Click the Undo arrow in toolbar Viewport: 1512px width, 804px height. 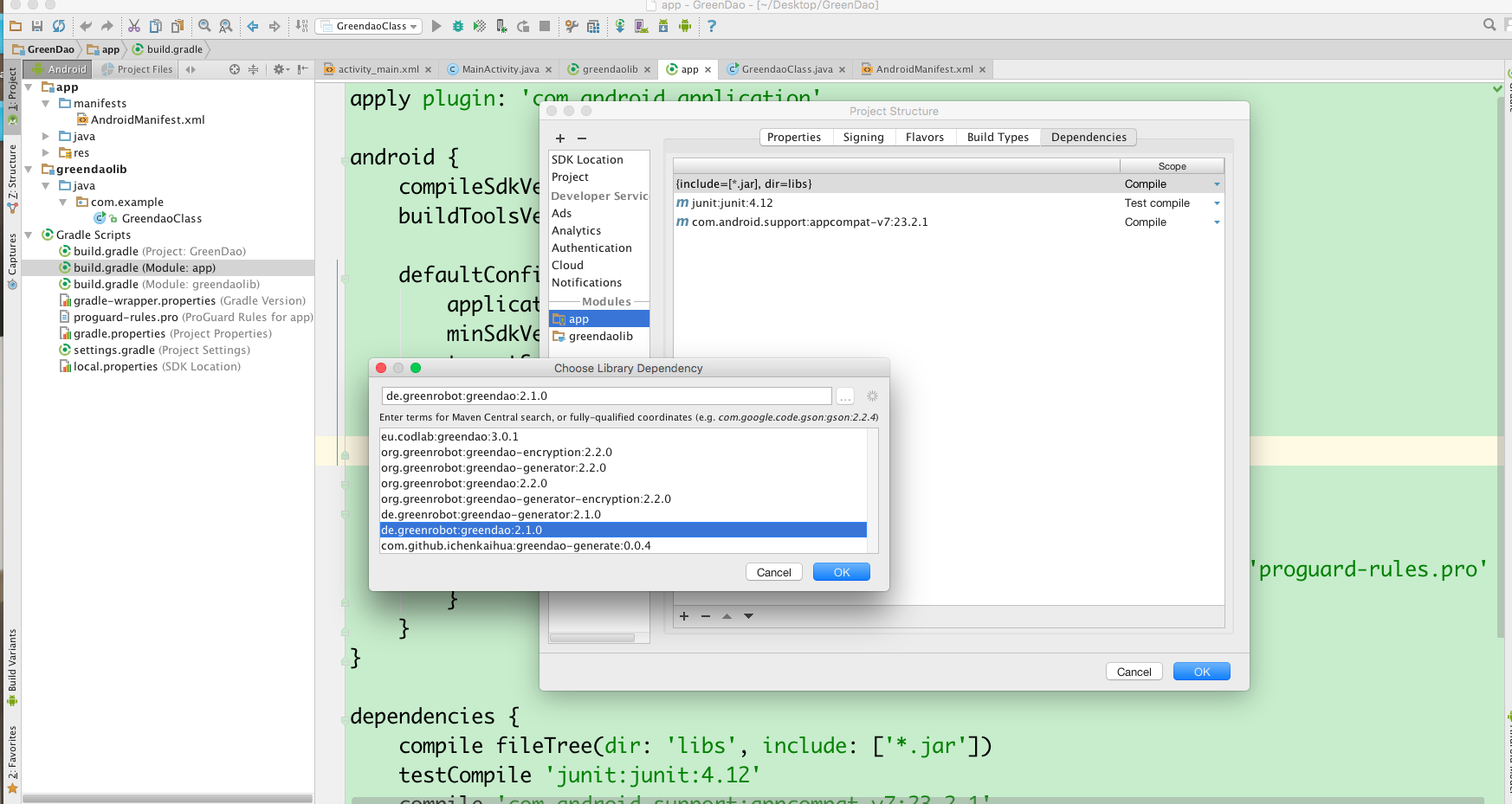pos(86,26)
